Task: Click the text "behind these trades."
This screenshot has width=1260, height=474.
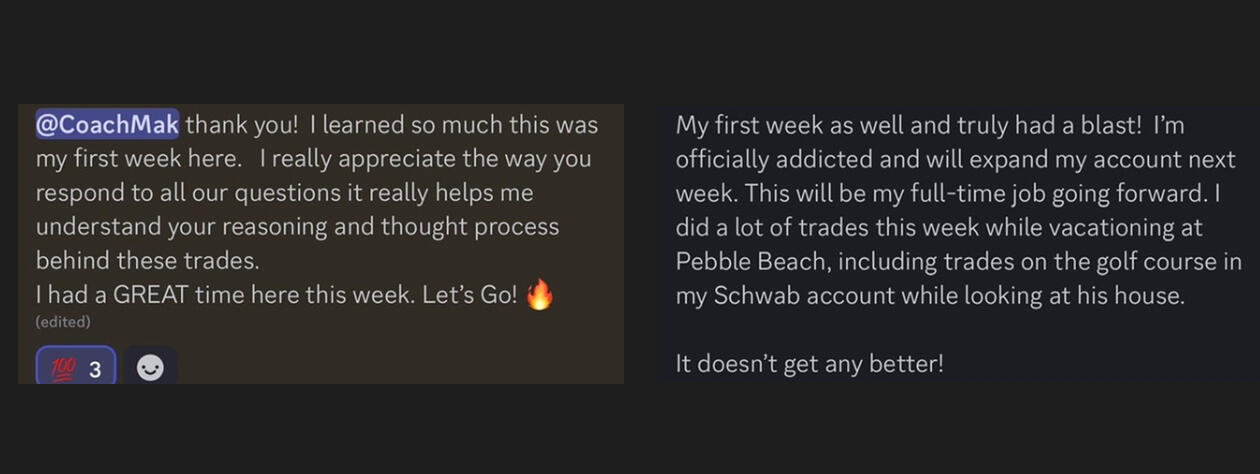Action: click(147, 261)
